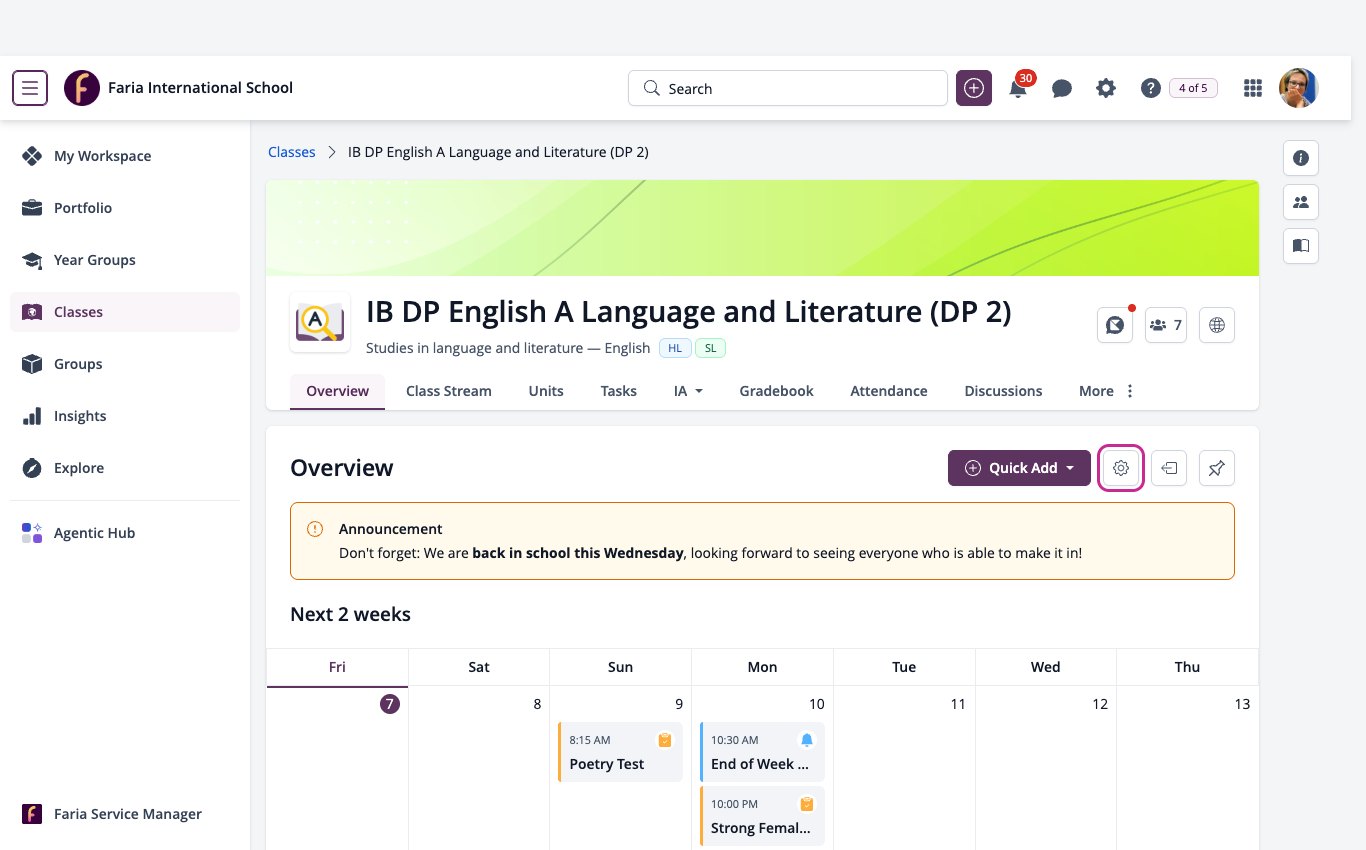1366x850 pixels.
Task: Expand the IA tab dropdown
Action: click(688, 391)
